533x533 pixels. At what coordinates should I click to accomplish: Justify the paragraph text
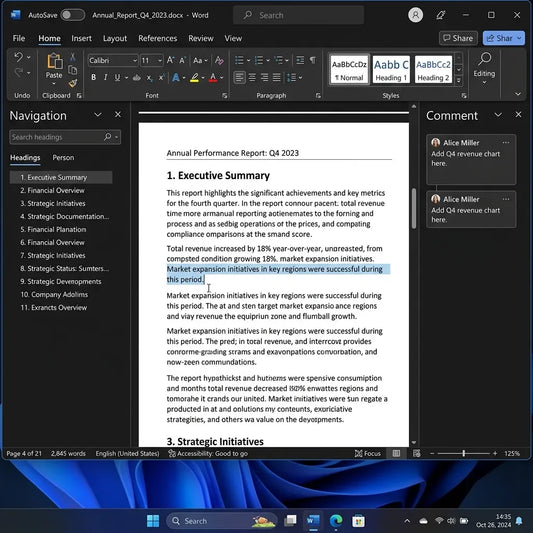(277, 78)
